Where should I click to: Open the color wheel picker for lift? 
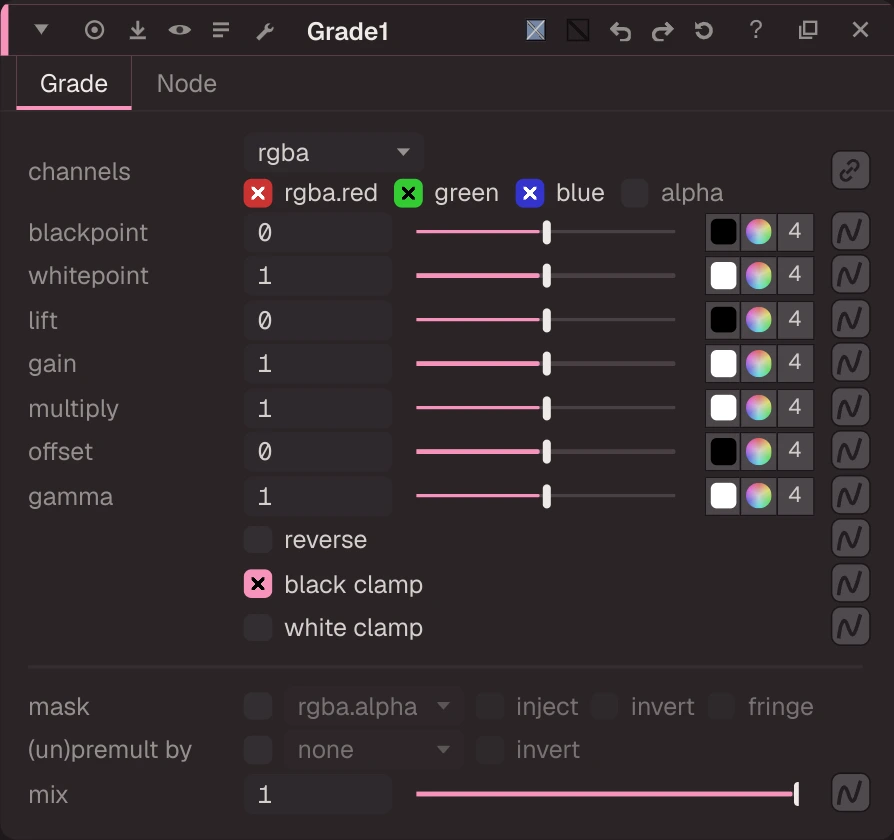coord(758,320)
